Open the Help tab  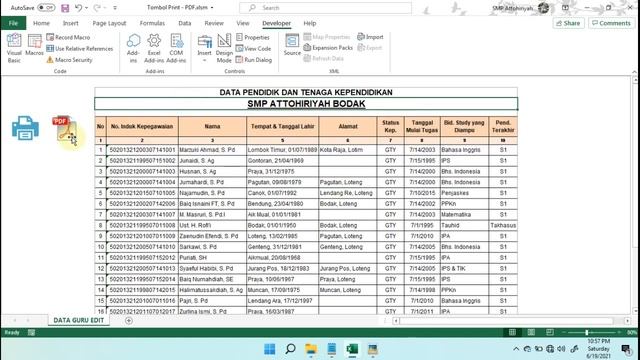310,23
